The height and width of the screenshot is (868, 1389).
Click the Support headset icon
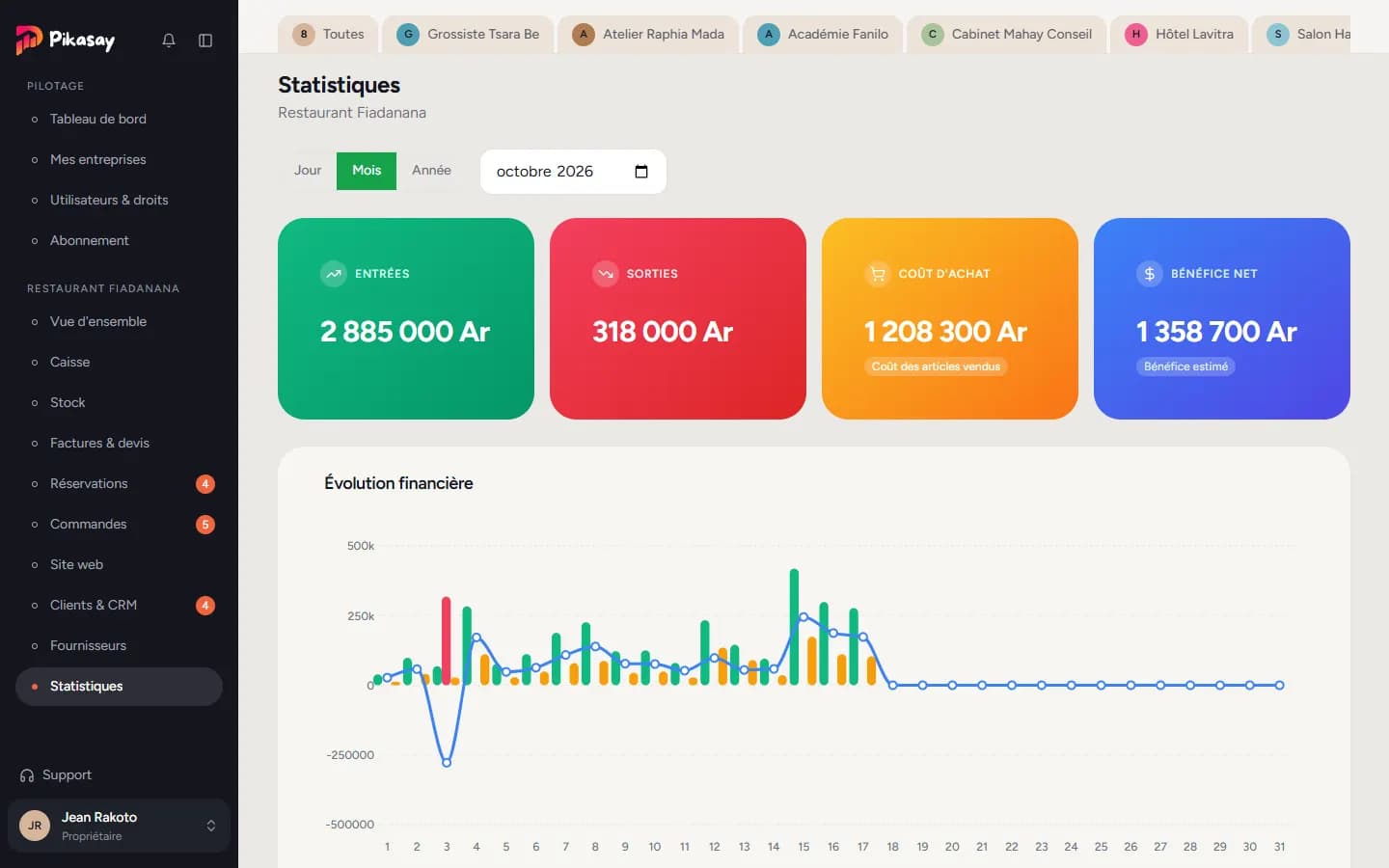coord(27,775)
